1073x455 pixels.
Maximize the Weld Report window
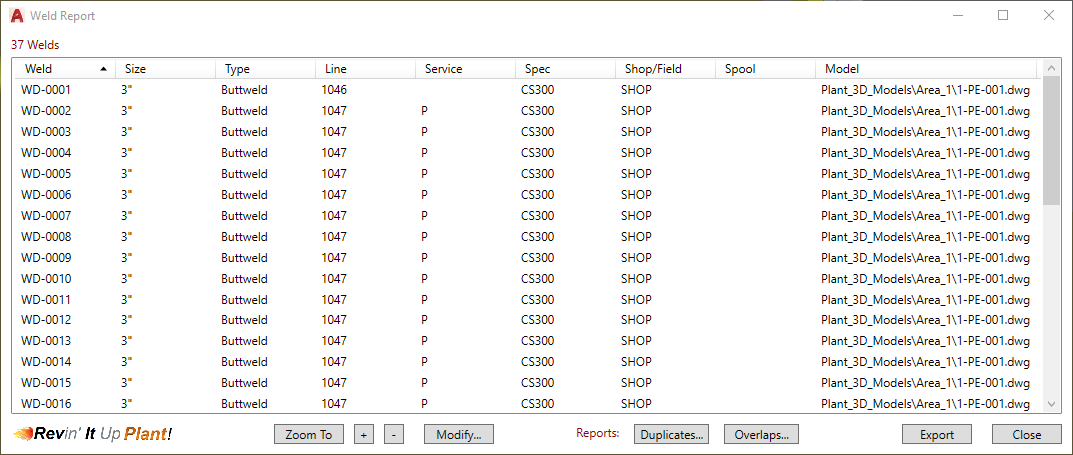tap(1003, 16)
